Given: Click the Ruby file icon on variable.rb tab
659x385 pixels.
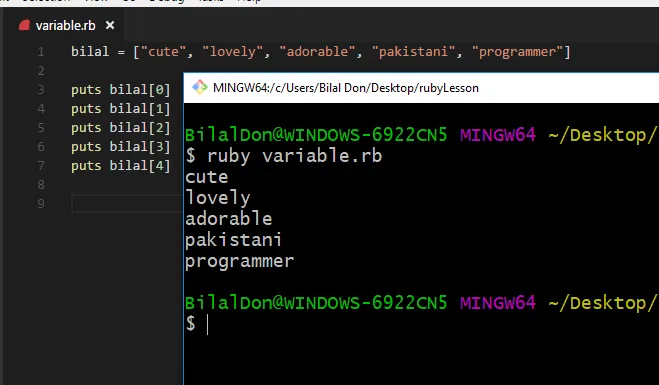Looking at the screenshot, I should pyautogui.click(x=24, y=26).
